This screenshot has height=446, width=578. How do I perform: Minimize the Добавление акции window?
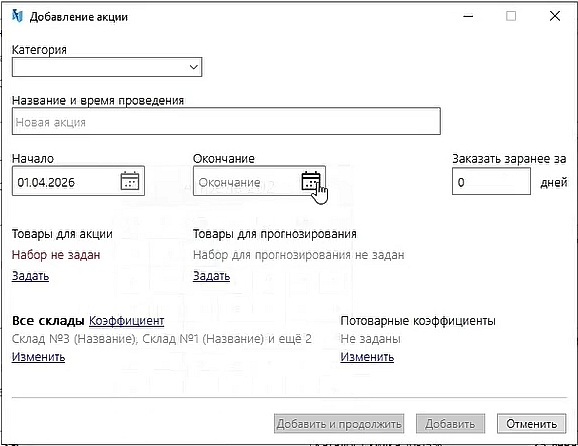[x=468, y=16]
